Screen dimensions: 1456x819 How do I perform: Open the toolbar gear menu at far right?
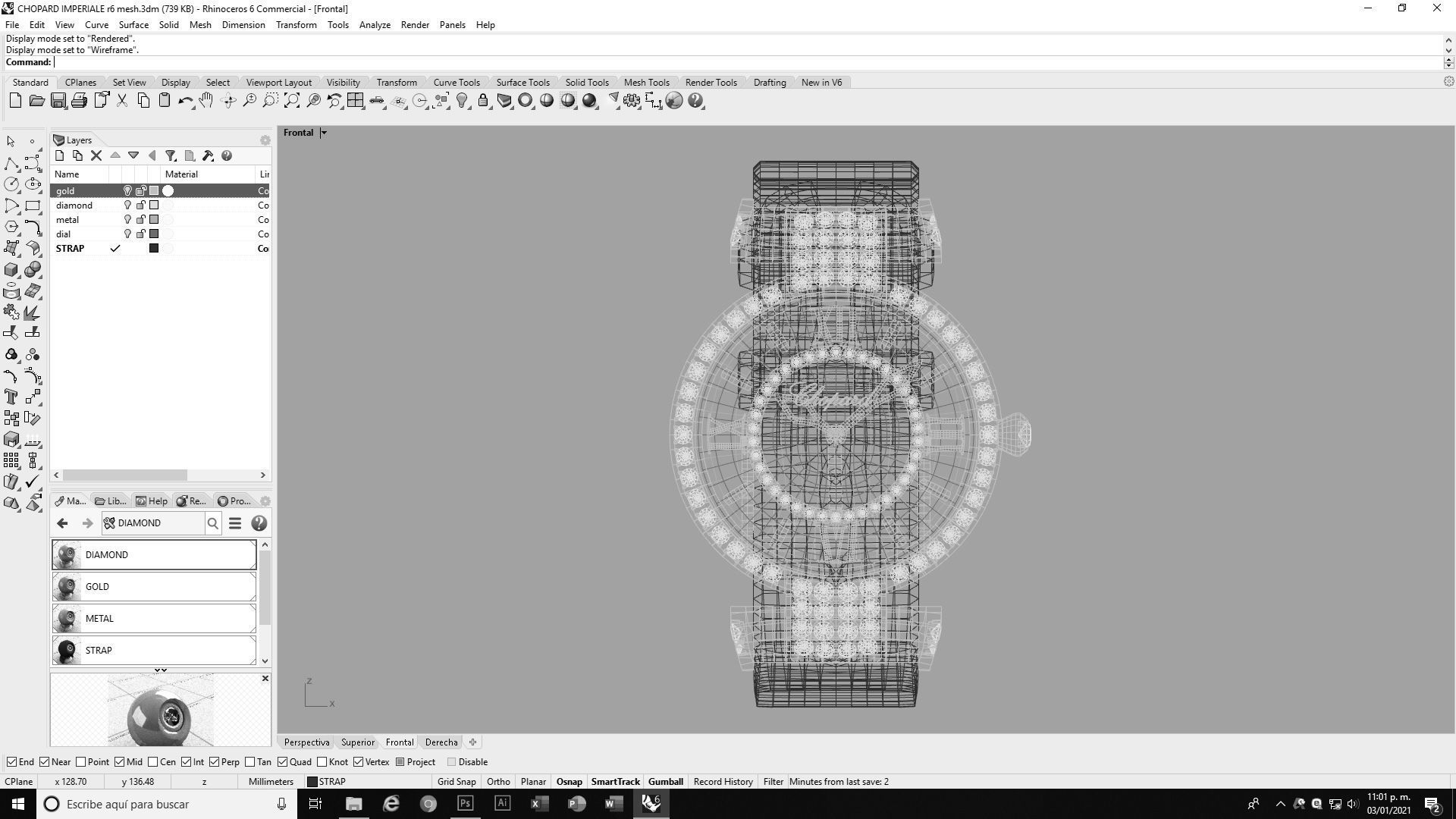pyautogui.click(x=1448, y=82)
